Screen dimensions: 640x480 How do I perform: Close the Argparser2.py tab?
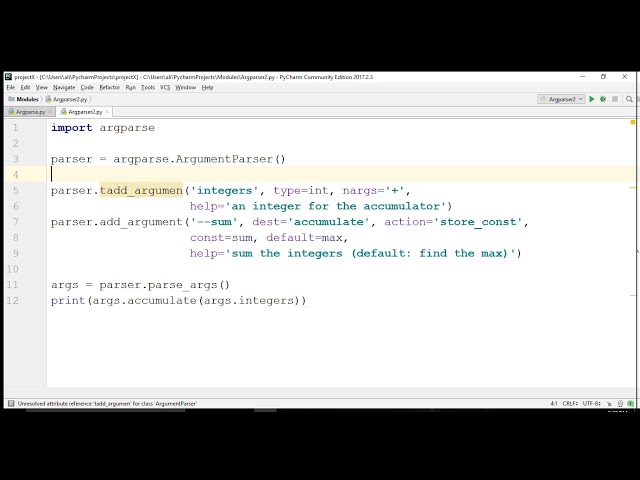pyautogui.click(x=107, y=112)
